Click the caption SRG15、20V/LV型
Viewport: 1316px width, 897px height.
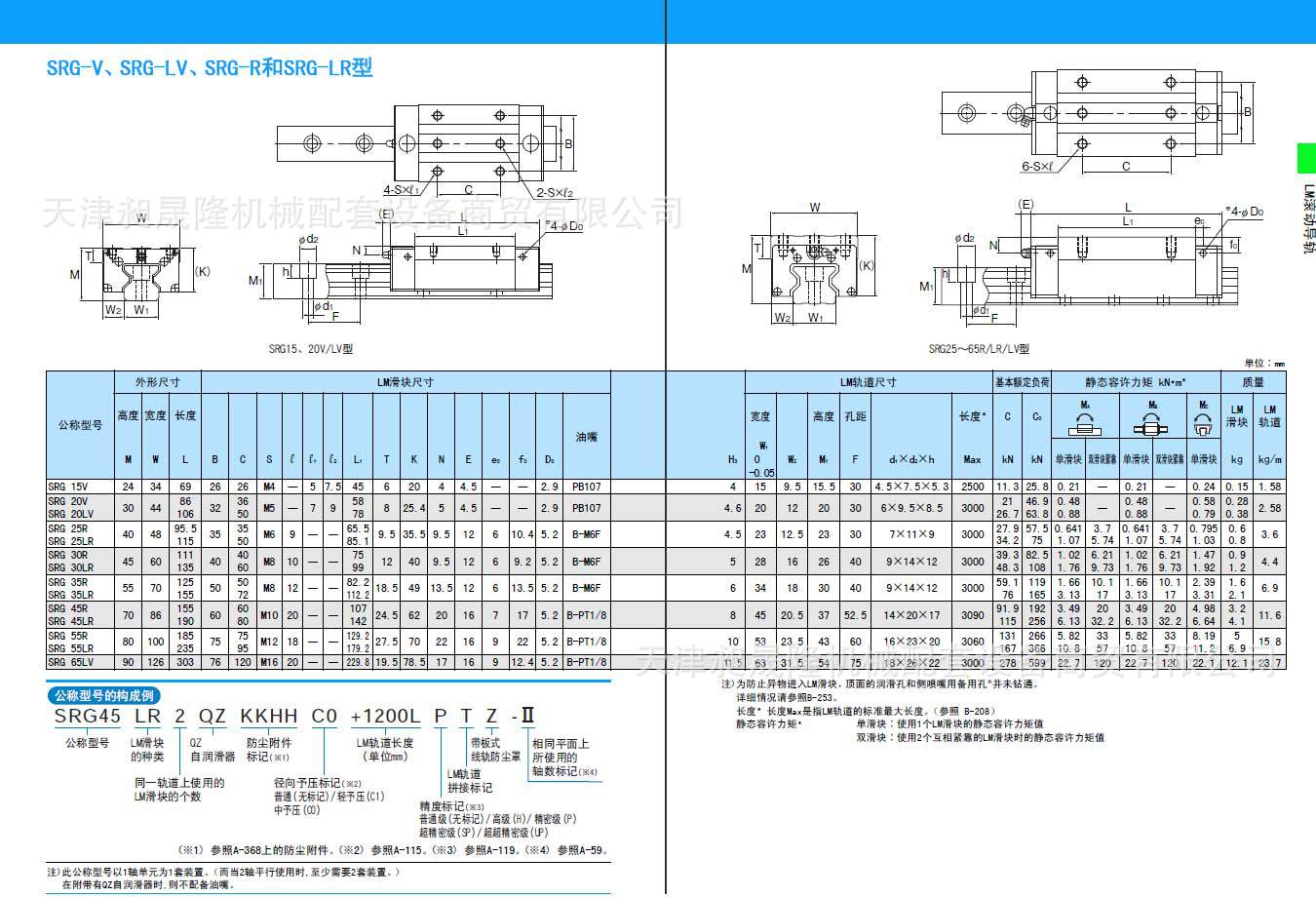[311, 348]
